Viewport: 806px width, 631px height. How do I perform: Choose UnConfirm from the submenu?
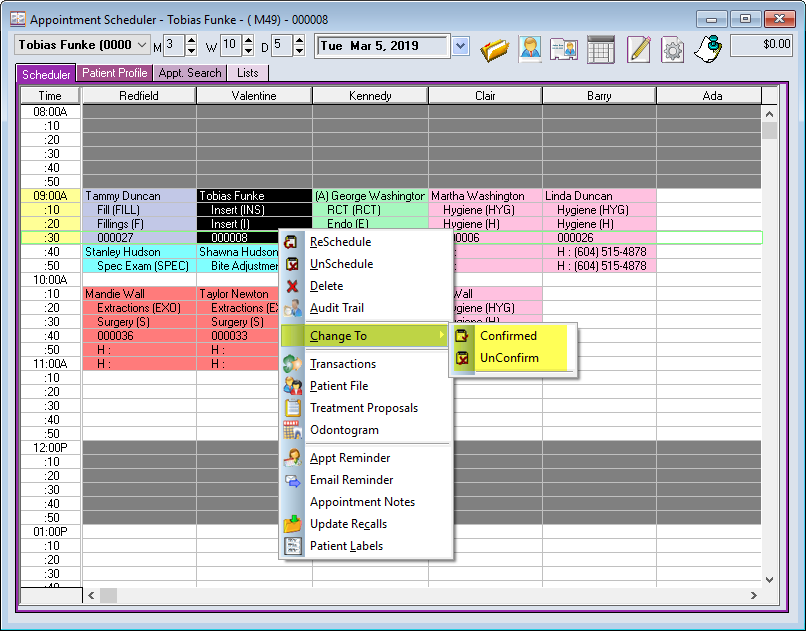click(509, 358)
